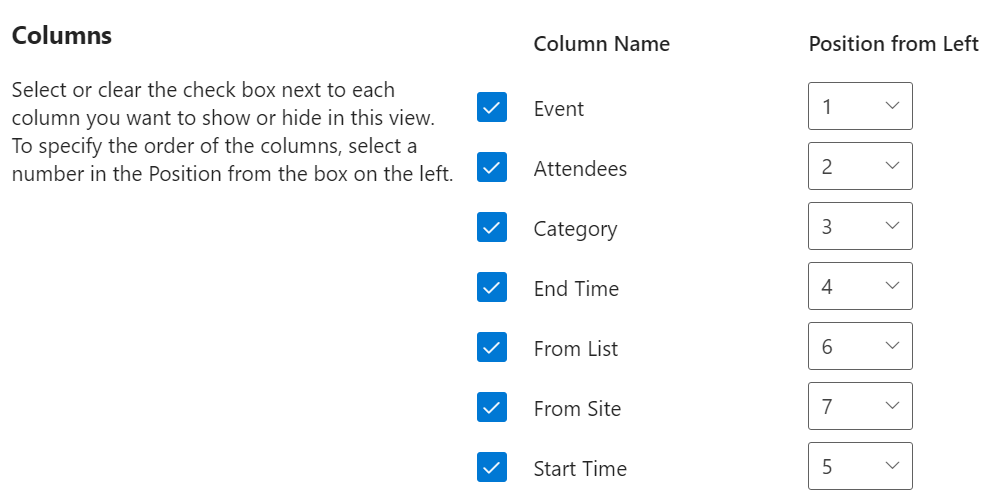Uncheck the Attendees column checkbox
This screenshot has width=985, height=500.
click(492, 167)
